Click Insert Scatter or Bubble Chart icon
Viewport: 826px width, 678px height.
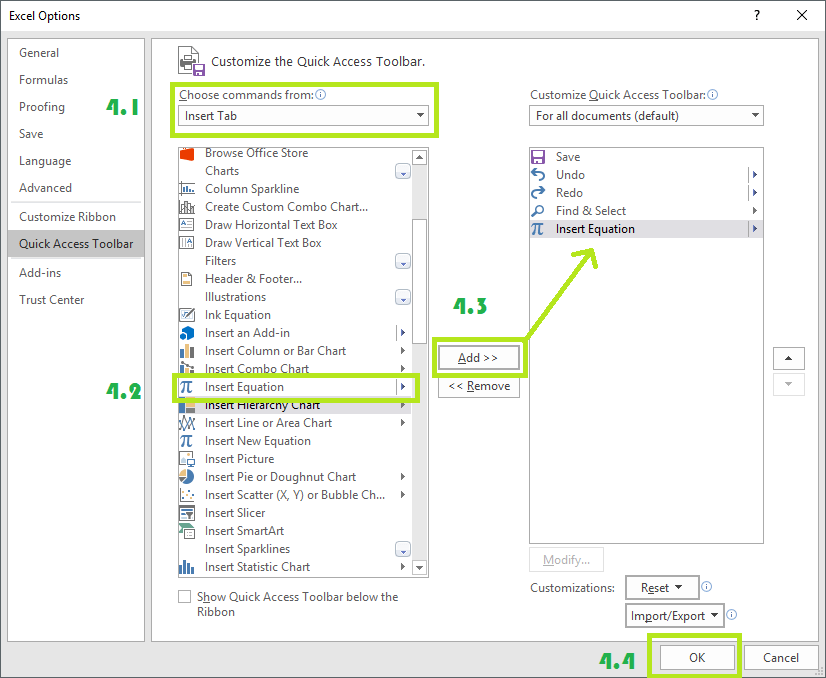pyautogui.click(x=187, y=495)
